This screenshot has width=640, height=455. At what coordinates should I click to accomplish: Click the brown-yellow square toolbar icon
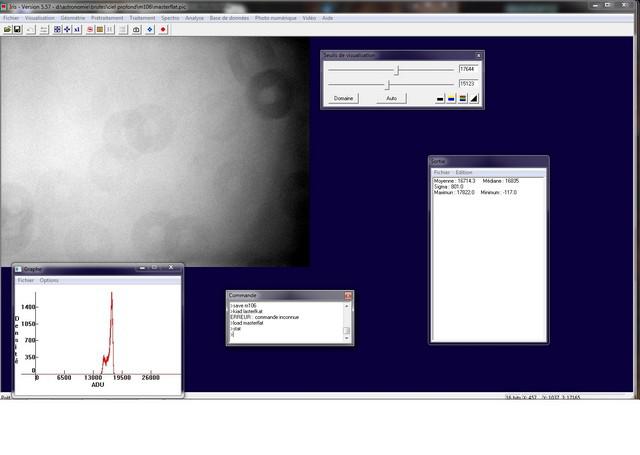point(100,29)
